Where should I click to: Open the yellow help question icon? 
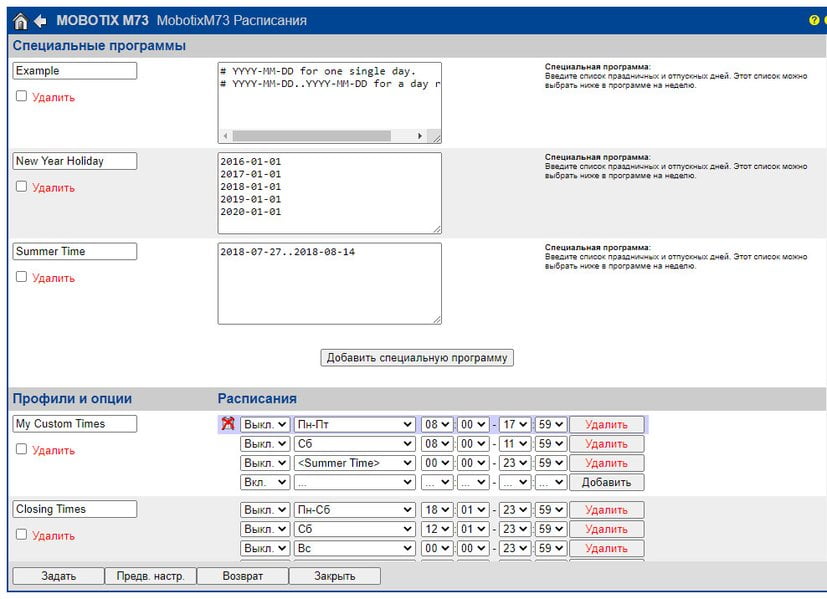[814, 20]
